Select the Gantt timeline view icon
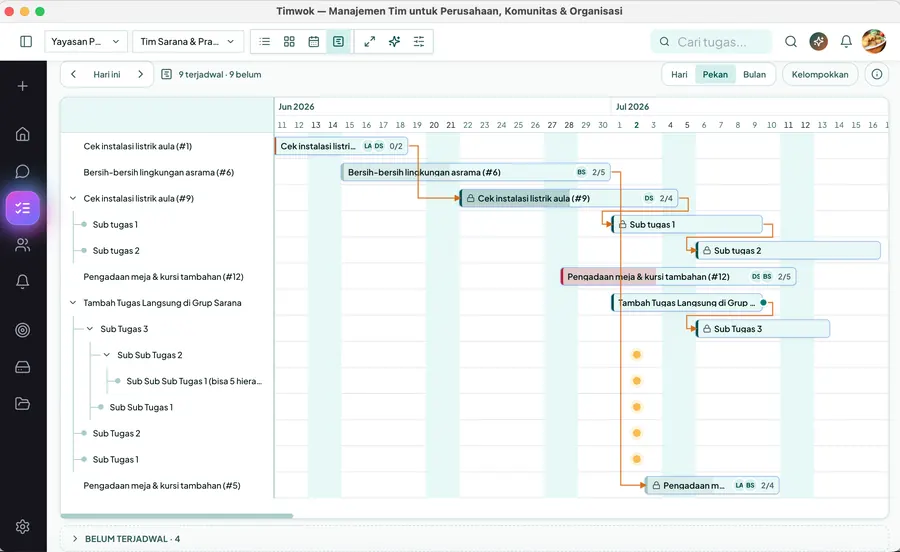 [x=339, y=41]
